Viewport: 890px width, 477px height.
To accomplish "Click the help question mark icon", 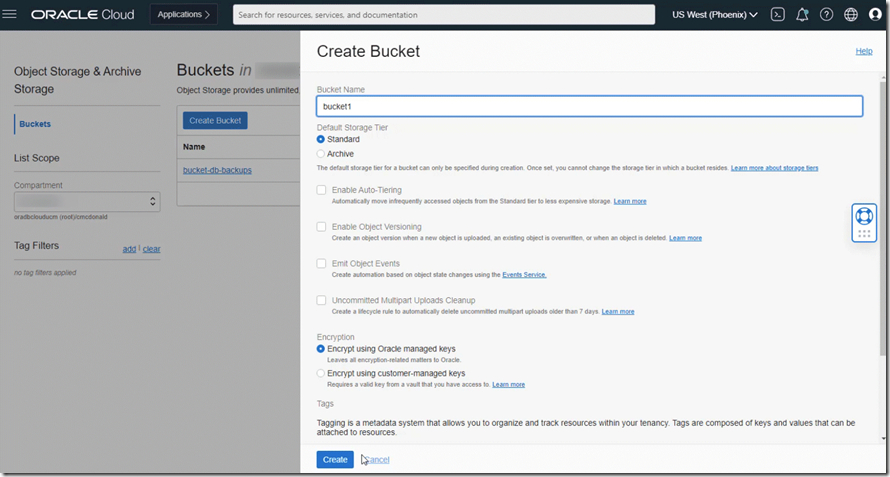I will [826, 15].
